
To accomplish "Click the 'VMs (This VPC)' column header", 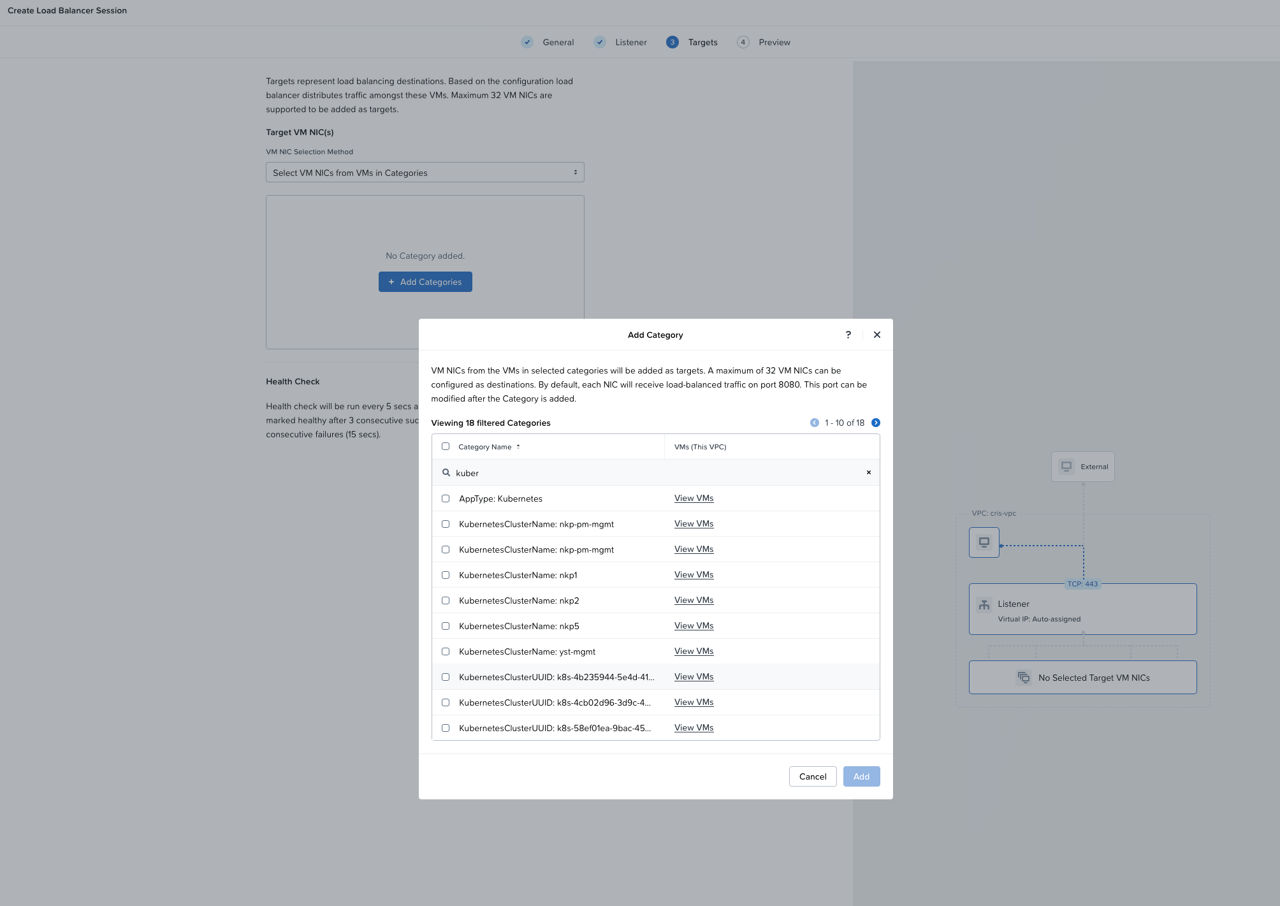I will pyautogui.click(x=701, y=447).
